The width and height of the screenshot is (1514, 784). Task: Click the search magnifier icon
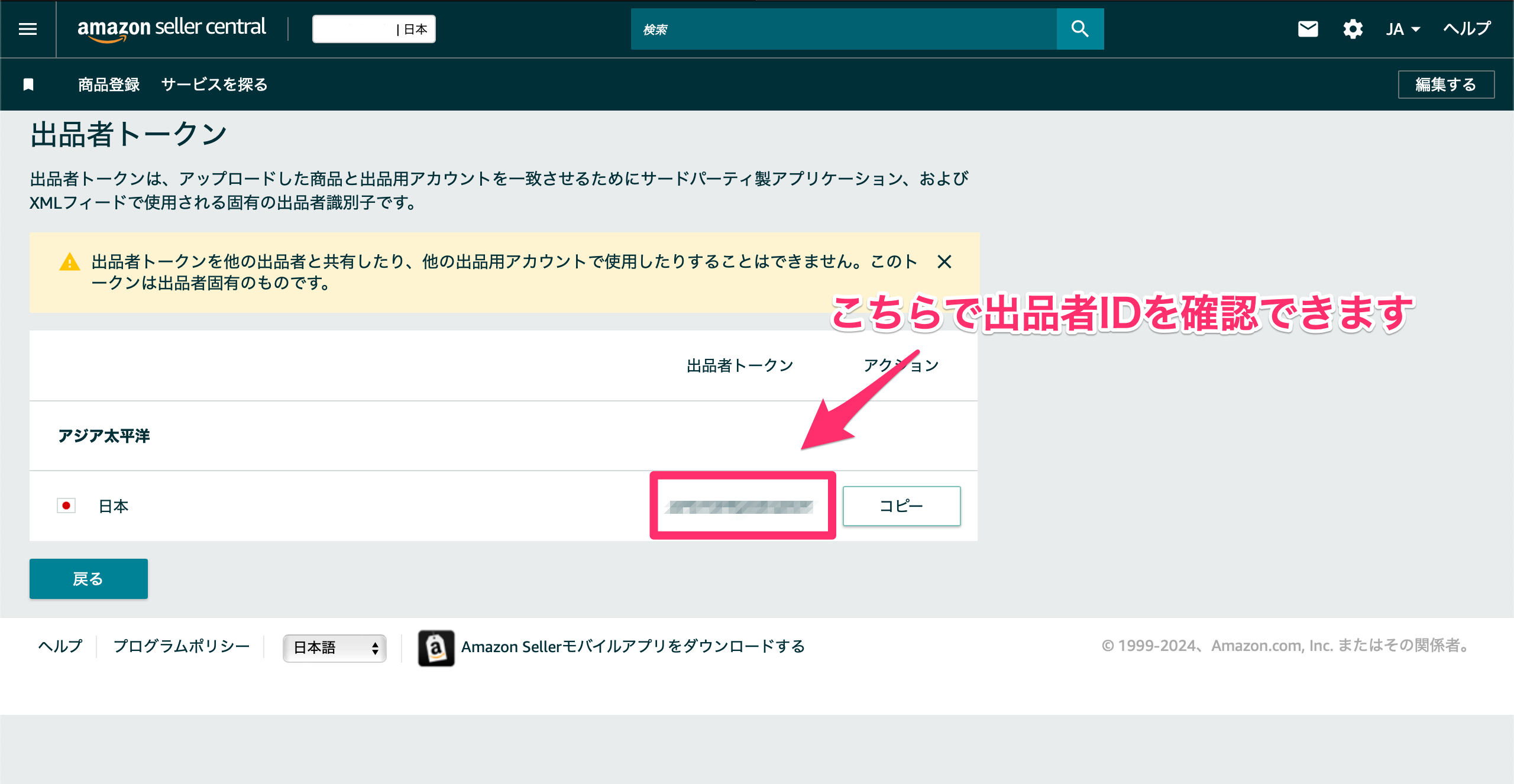pos(1080,28)
